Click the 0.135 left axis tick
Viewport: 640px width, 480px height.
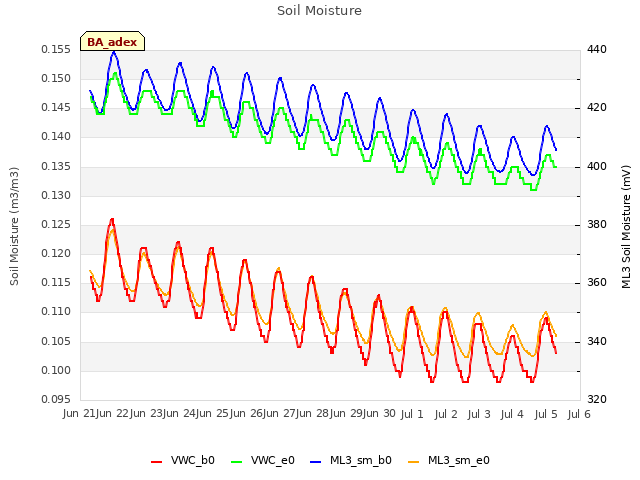(x=56, y=167)
